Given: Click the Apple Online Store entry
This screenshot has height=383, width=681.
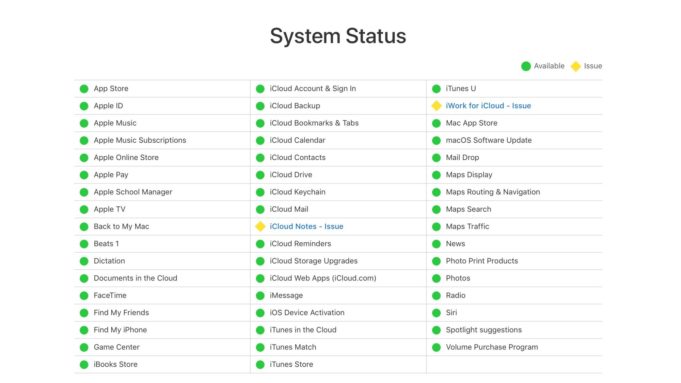Looking at the screenshot, I should [x=126, y=157].
